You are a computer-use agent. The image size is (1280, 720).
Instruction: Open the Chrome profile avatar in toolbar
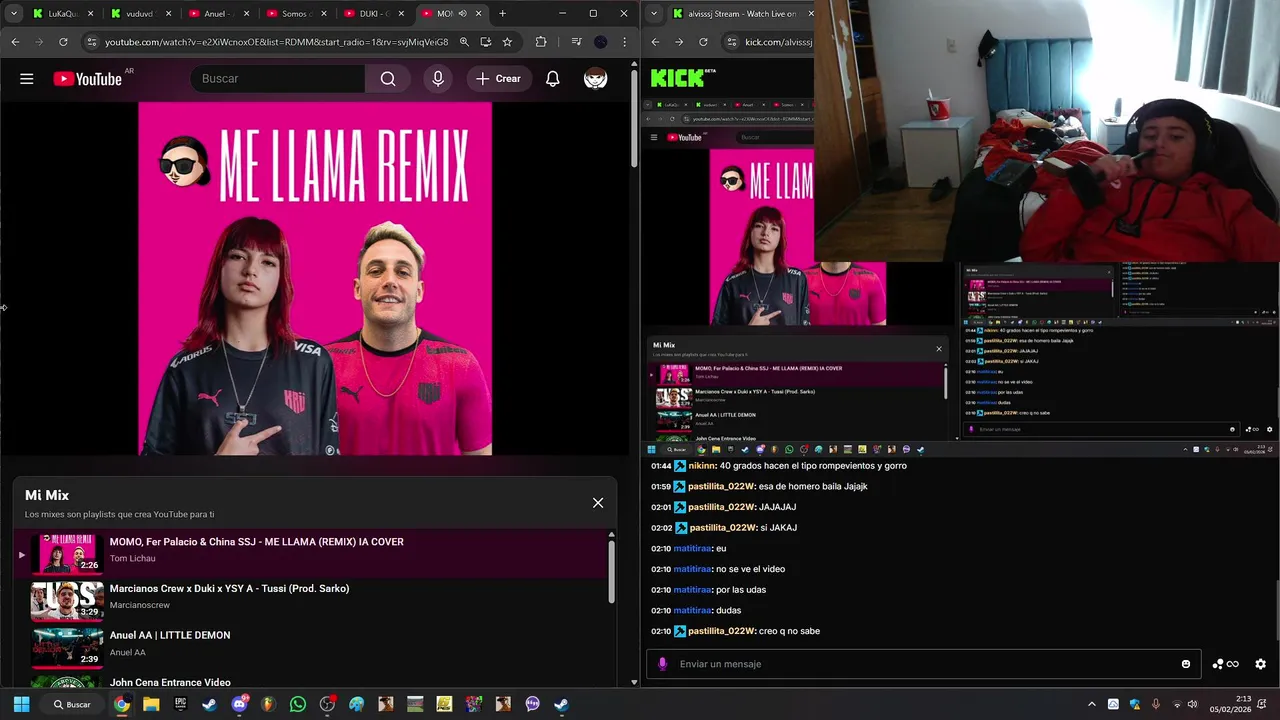click(x=600, y=42)
